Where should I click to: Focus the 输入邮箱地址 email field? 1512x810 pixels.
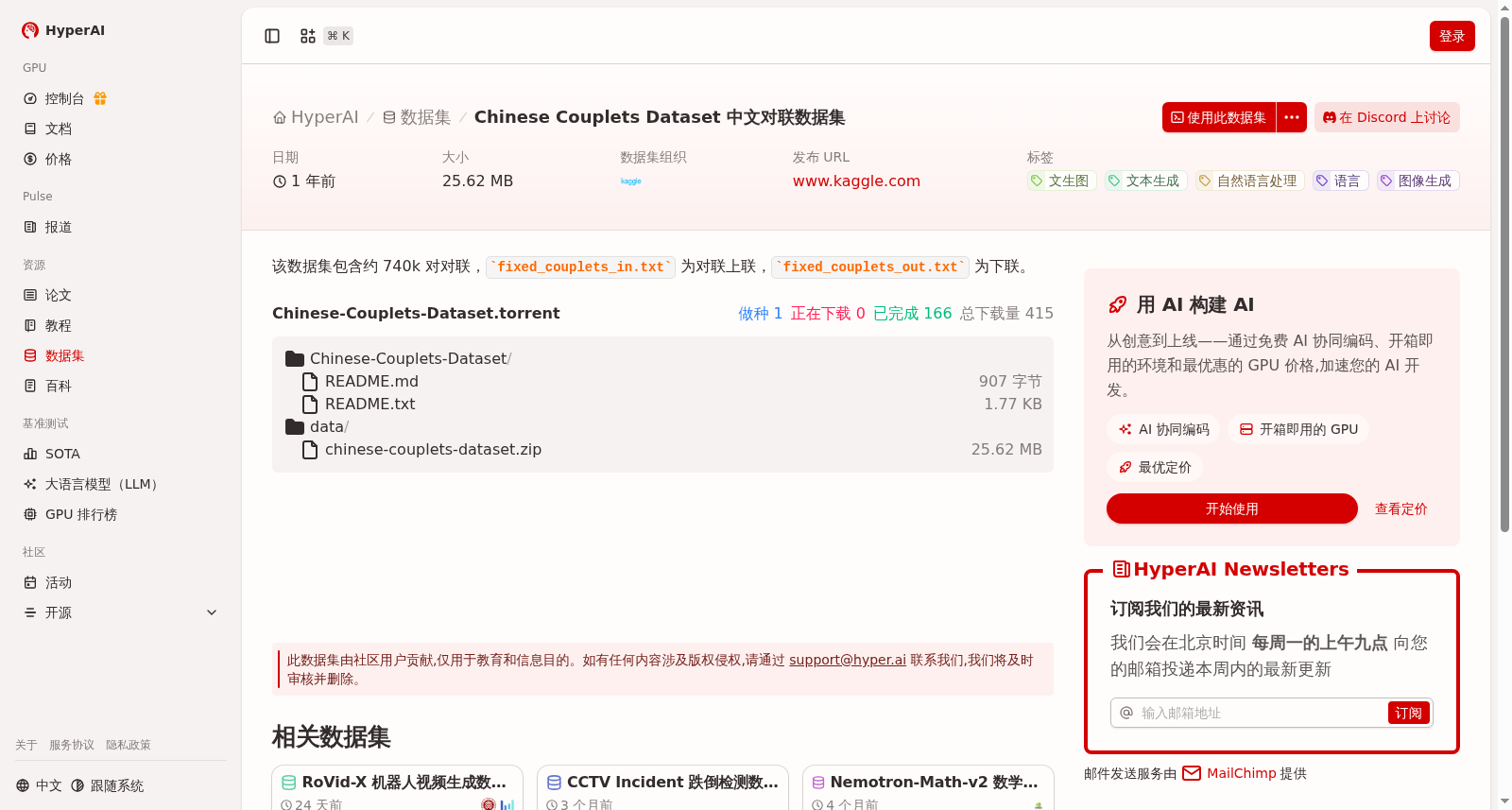(x=1261, y=713)
